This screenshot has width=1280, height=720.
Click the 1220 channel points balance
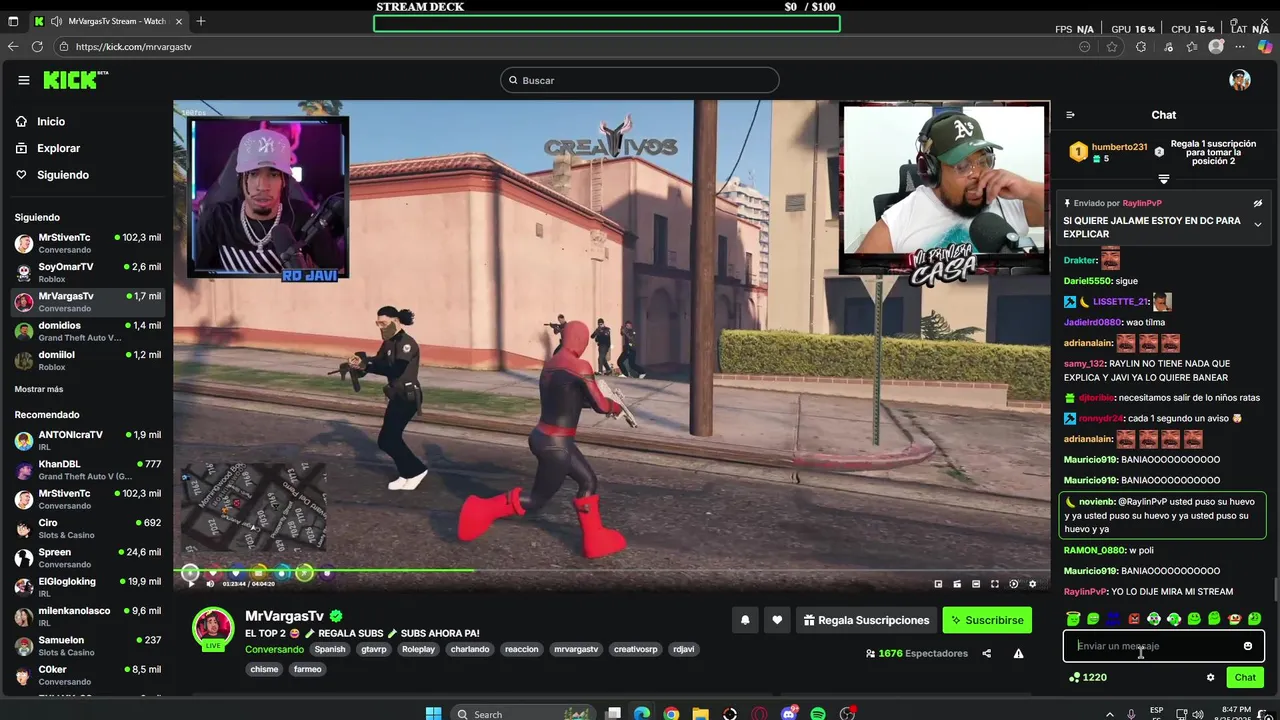coord(1088,677)
